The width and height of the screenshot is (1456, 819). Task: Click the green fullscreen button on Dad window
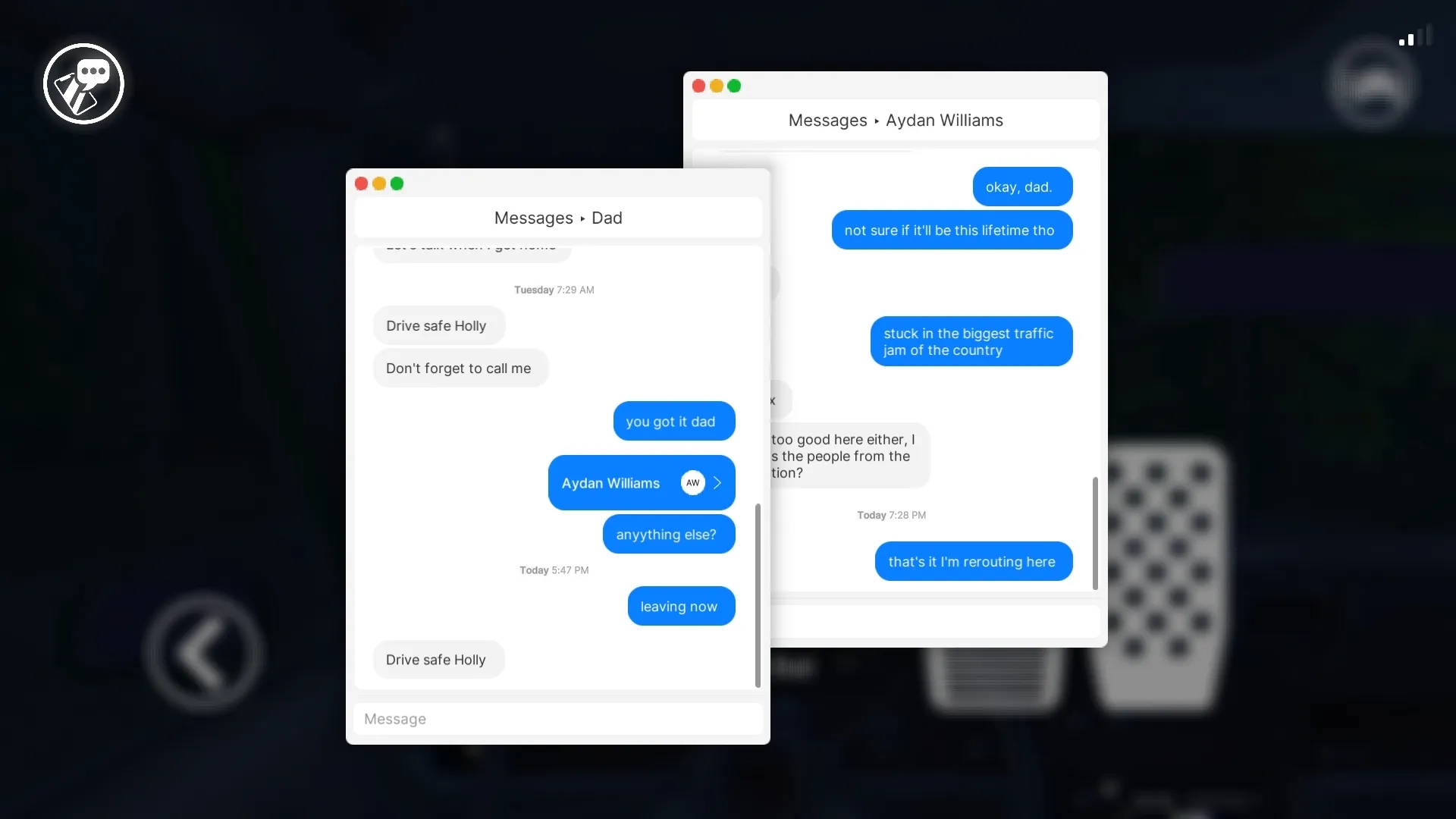[397, 182]
